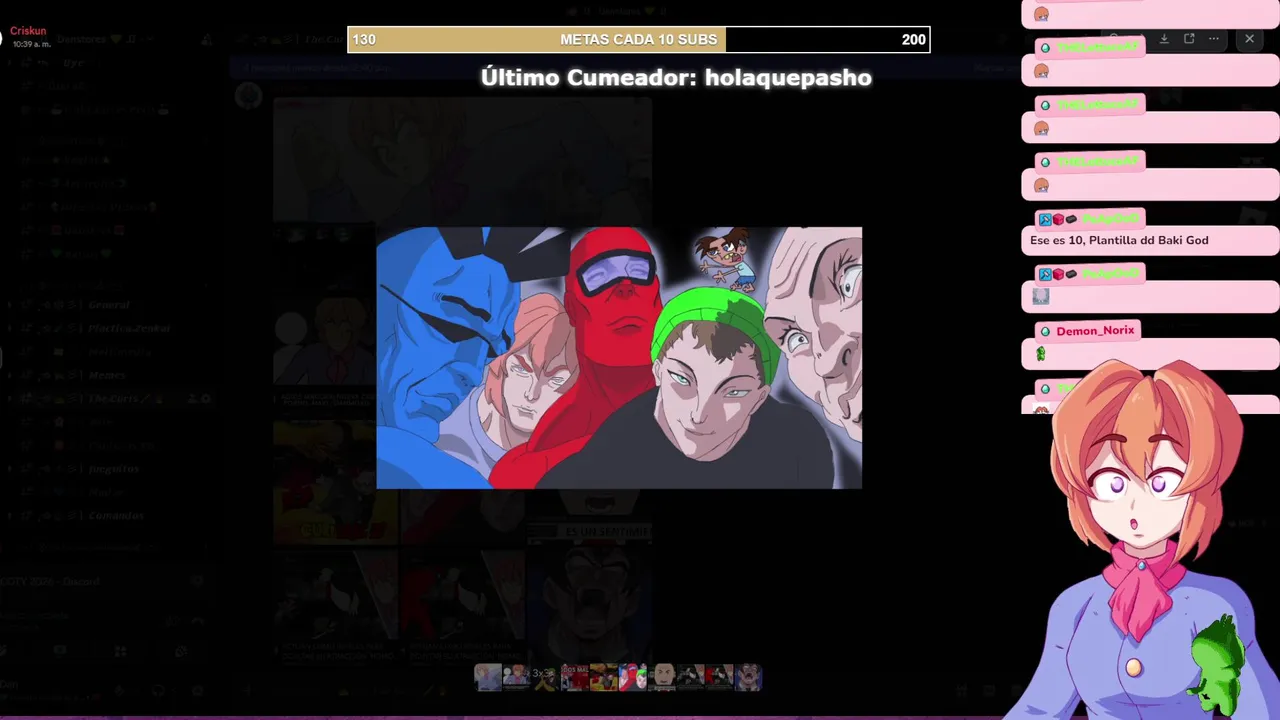Click chat message 'Ese es 10, Plantilla dd Baki God'
Image resolution: width=1280 pixels, height=720 pixels.
pos(1119,240)
